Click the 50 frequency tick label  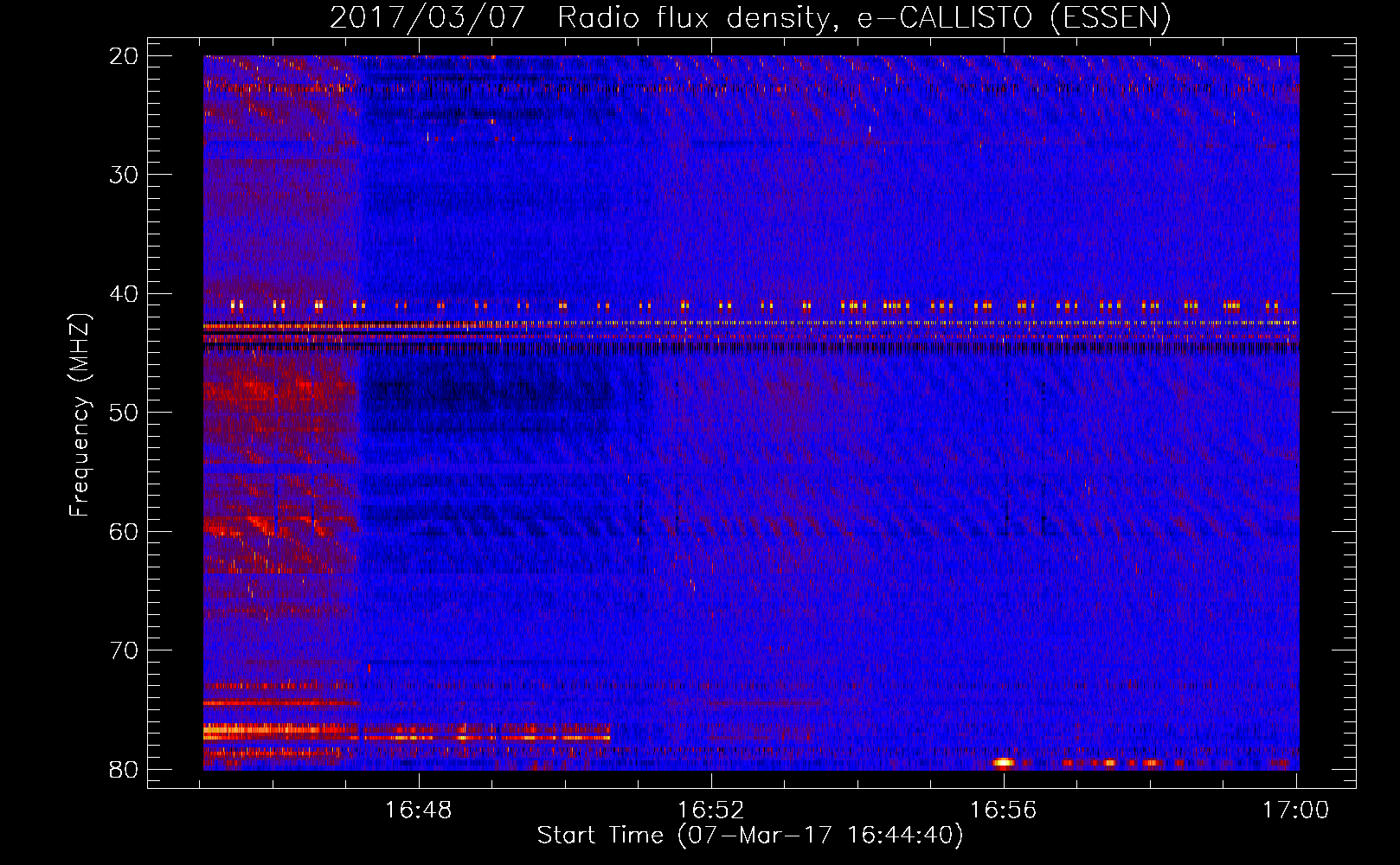(x=124, y=413)
